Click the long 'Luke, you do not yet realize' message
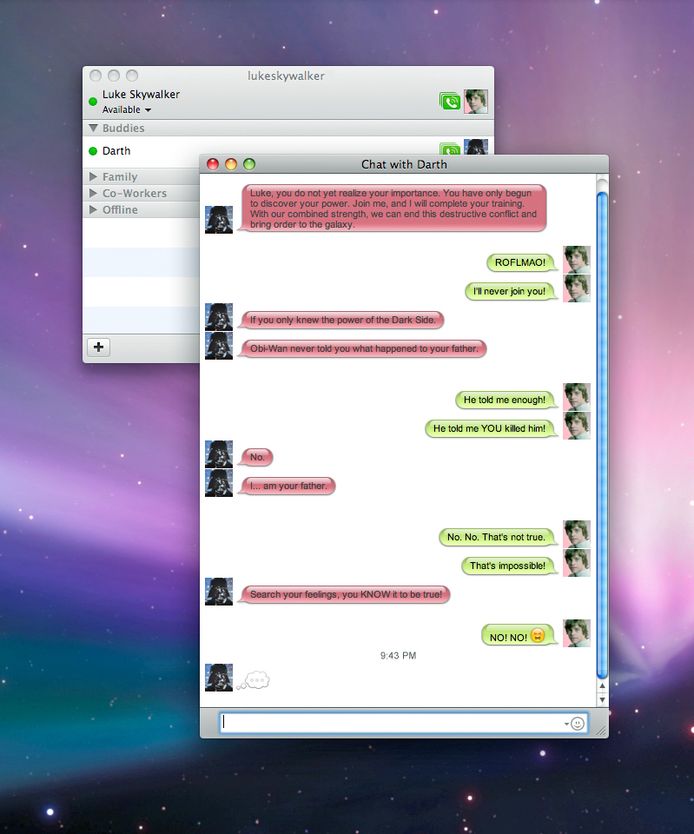694x834 pixels. pos(394,208)
